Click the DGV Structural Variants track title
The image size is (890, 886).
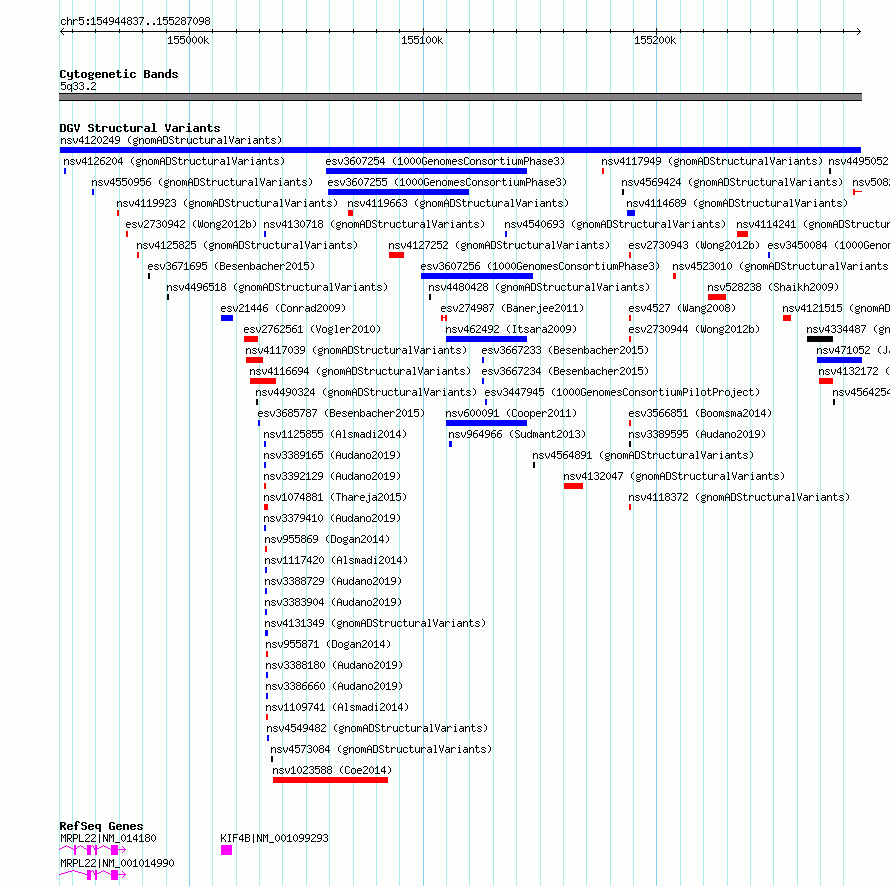tap(140, 128)
